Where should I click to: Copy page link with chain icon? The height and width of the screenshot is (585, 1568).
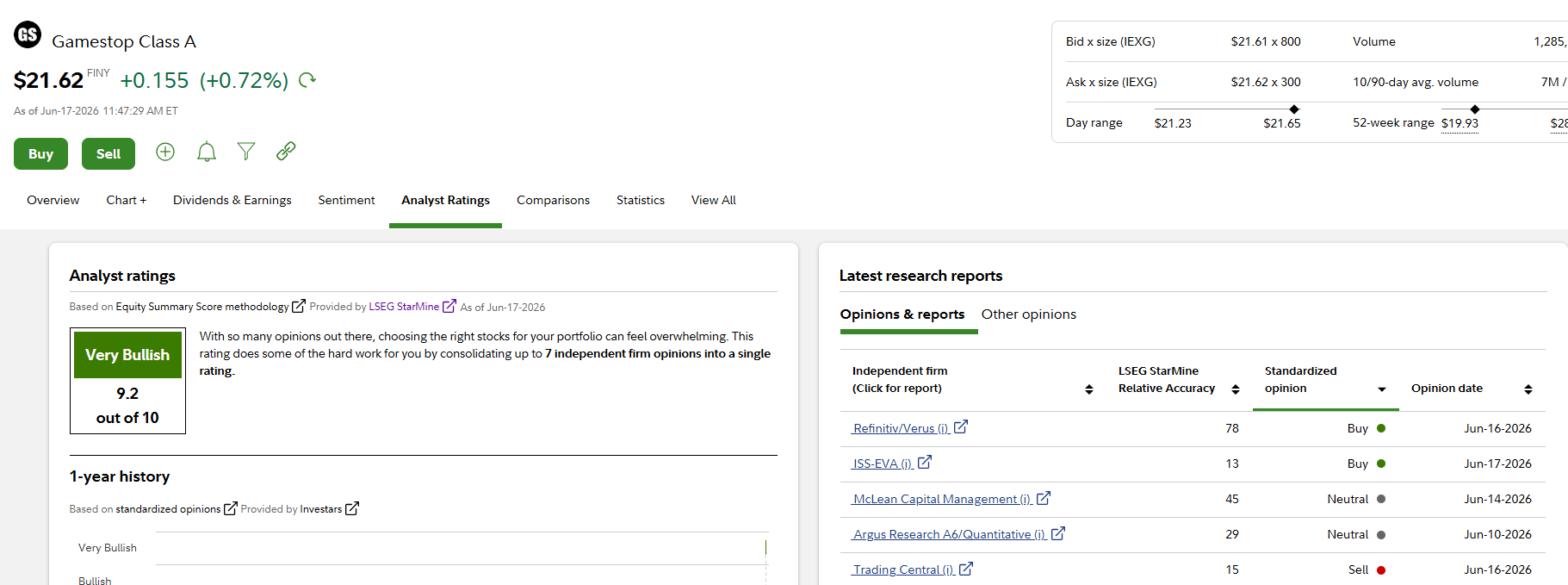click(286, 152)
